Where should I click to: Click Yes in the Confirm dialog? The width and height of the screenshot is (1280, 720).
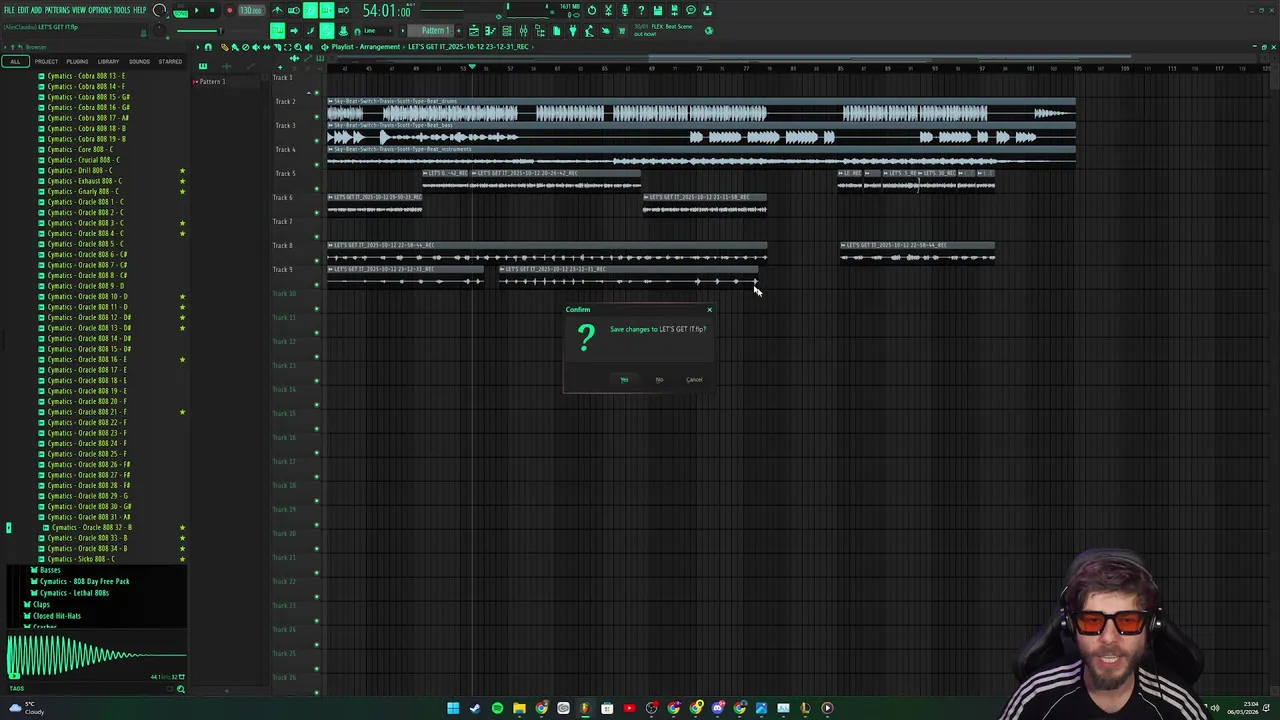click(x=624, y=379)
